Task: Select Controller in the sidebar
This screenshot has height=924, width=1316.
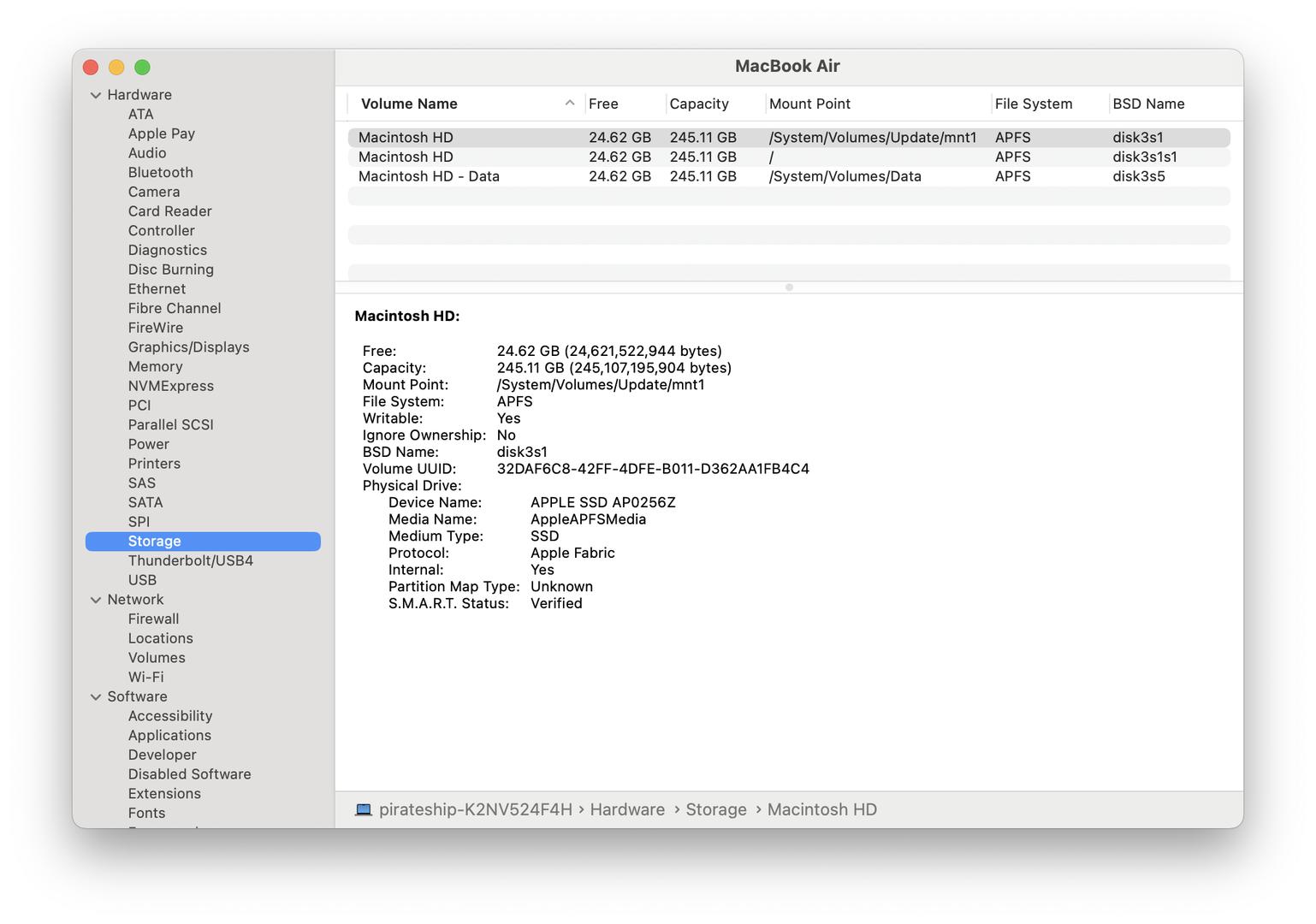Action: 162,231
